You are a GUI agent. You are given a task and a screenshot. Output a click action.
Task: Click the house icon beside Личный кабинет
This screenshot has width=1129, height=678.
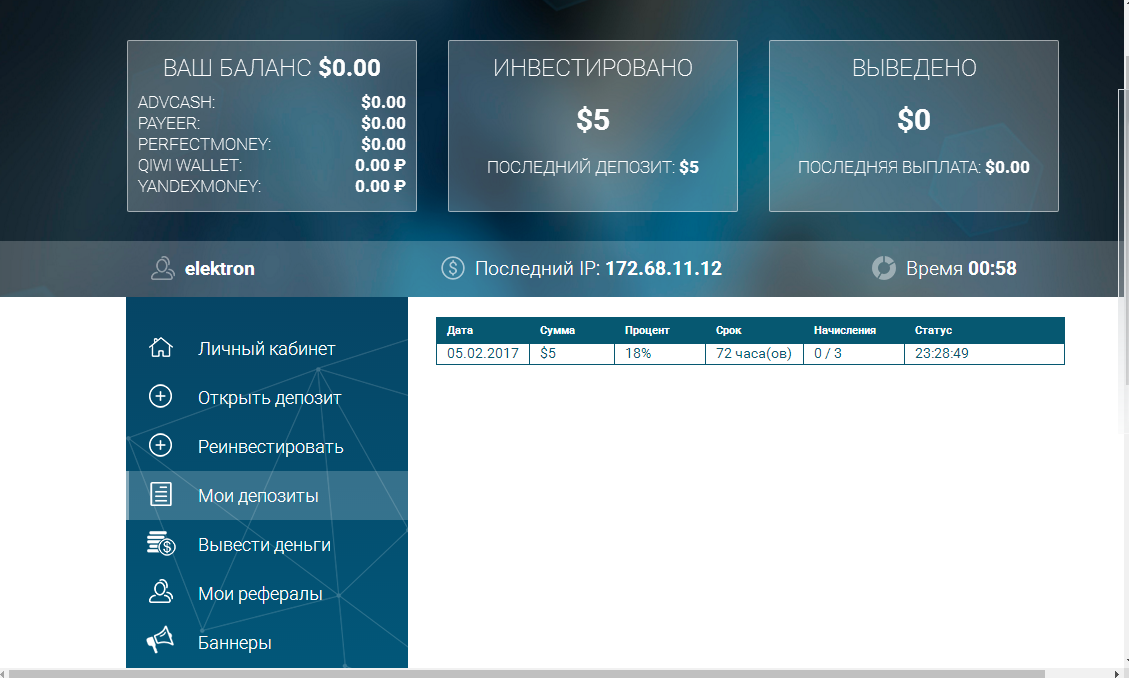point(160,348)
